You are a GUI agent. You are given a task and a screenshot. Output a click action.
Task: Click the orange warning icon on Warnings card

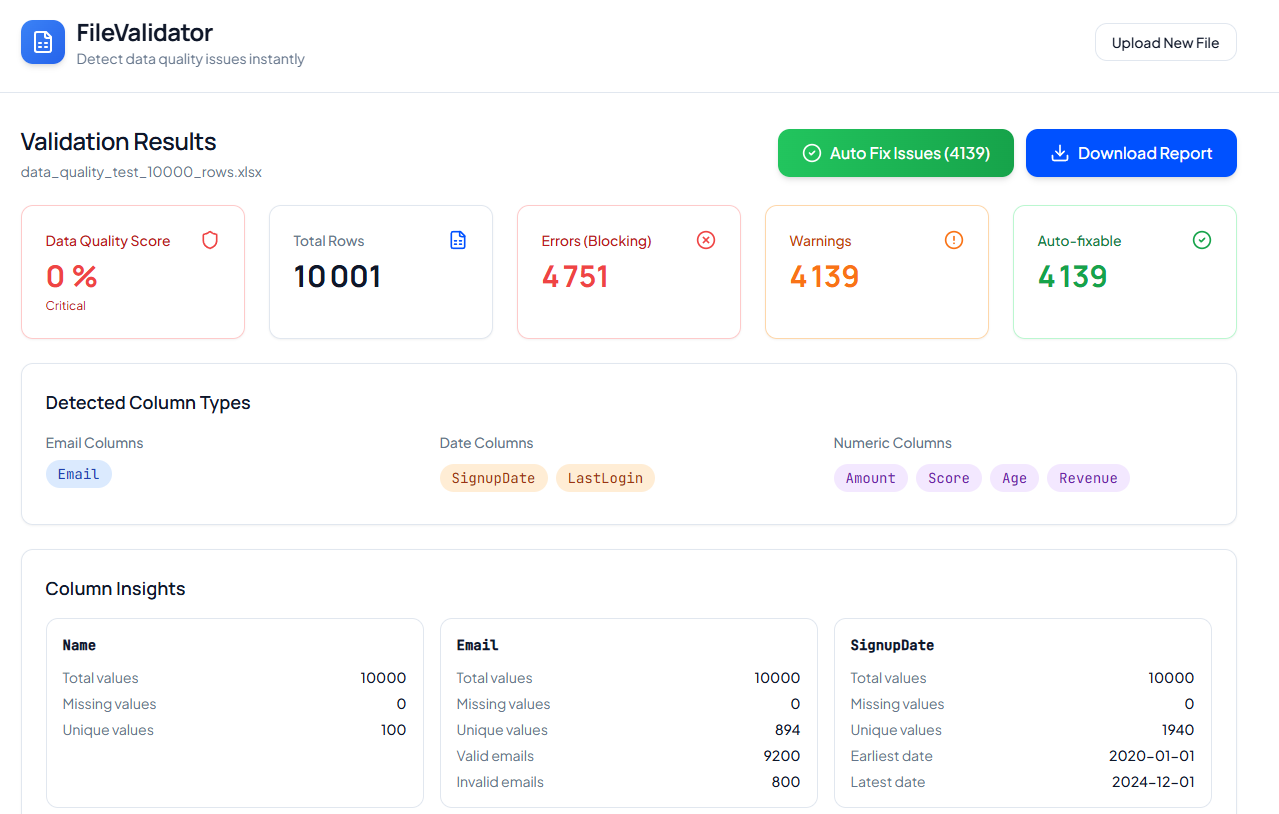(953, 240)
